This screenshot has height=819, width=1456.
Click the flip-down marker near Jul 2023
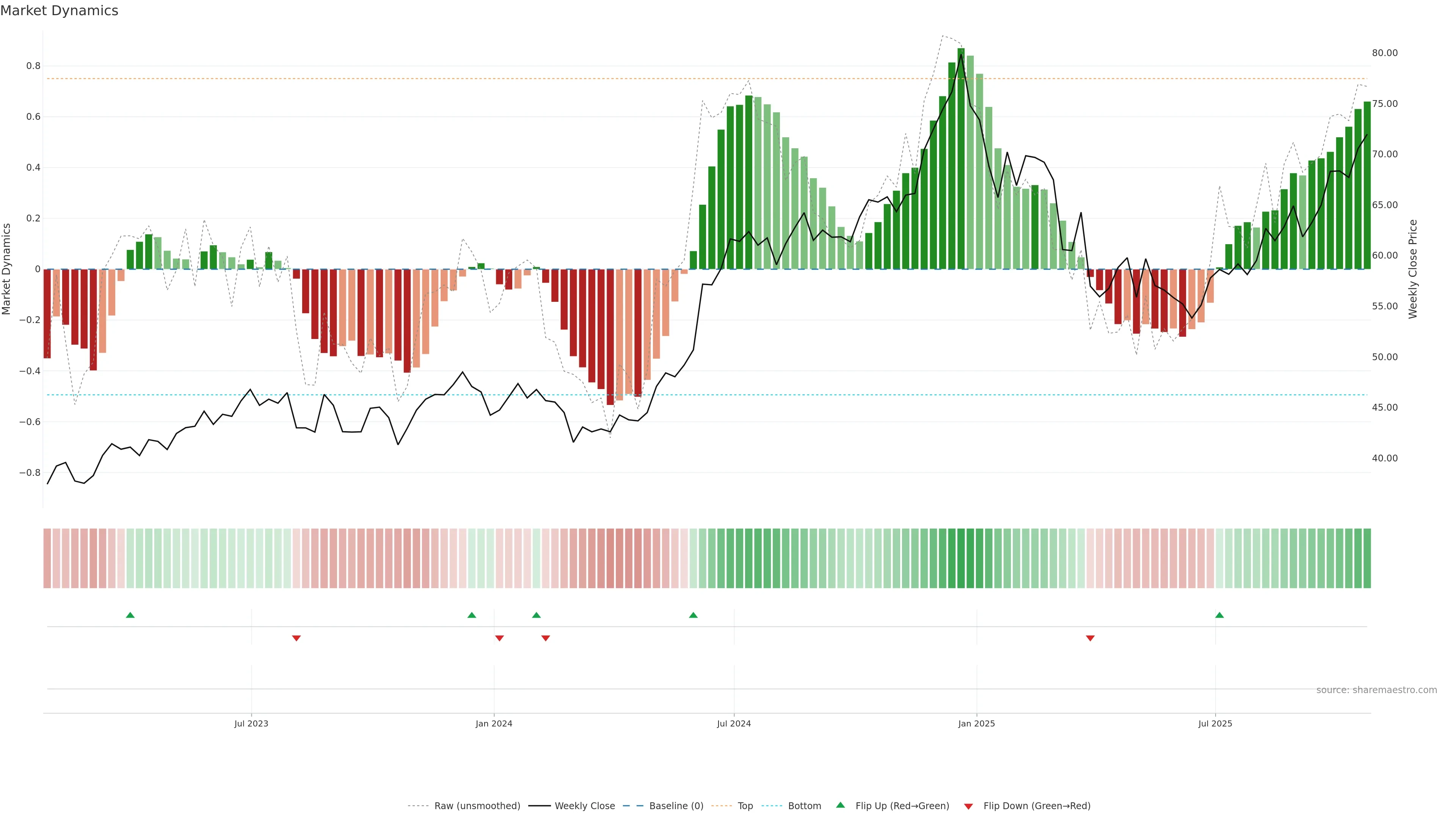[296, 638]
